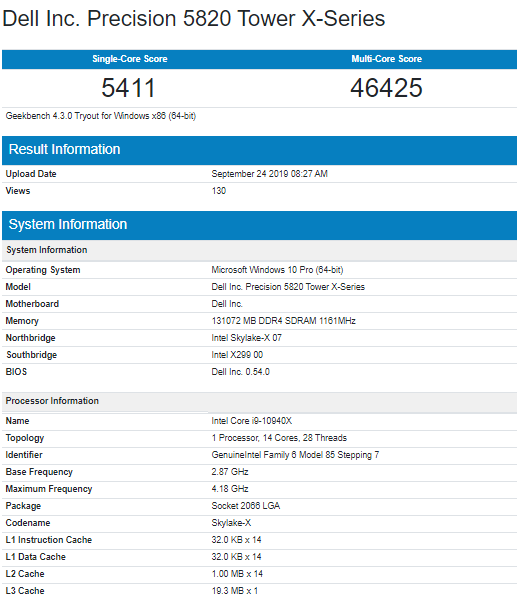Click the Codename value Skylake-X

231,523
